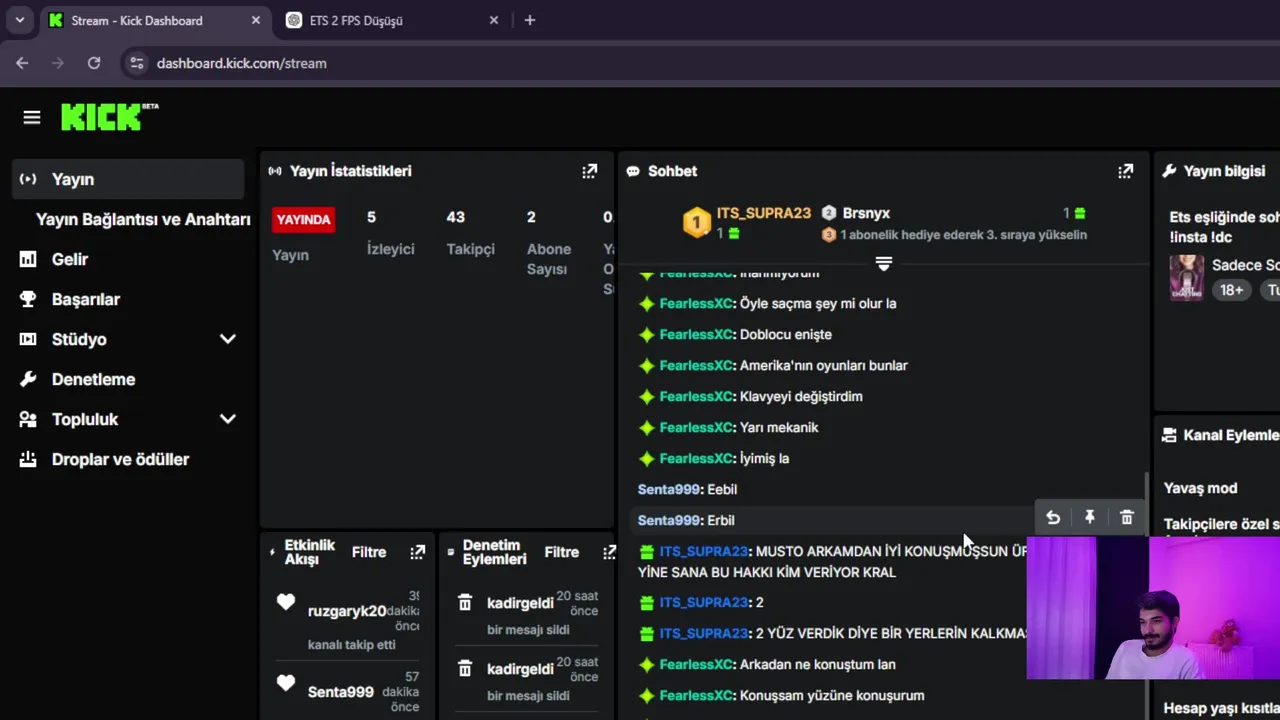Click the Gelir chart icon
Image resolution: width=1280 pixels, height=720 pixels.
pos(28,259)
